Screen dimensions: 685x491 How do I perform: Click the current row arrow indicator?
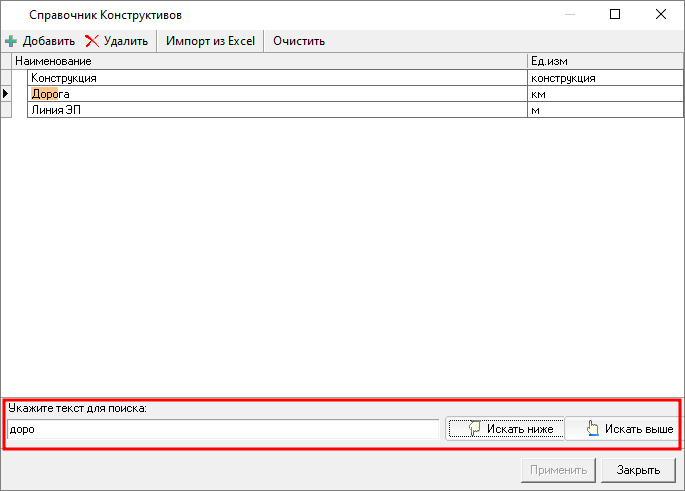pyautogui.click(x=6, y=93)
